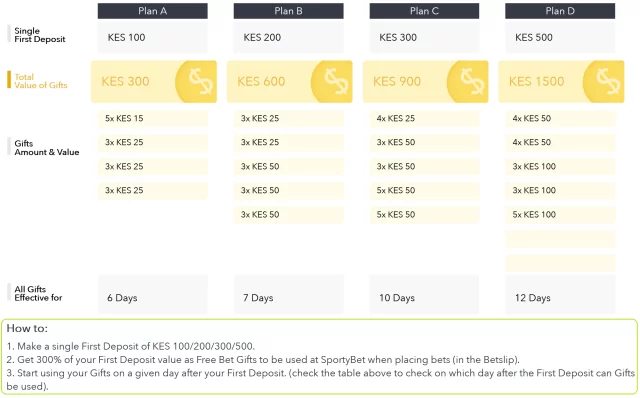Select the Plan D header
The image size is (640, 398).
click(560, 11)
